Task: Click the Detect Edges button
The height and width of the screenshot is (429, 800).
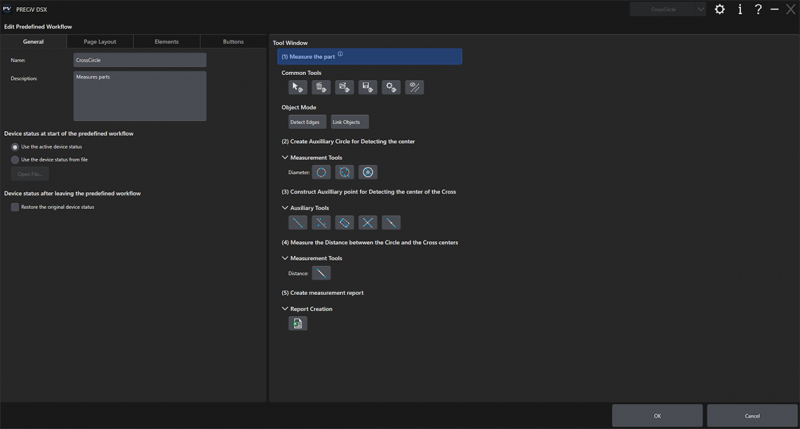Action: coord(305,122)
